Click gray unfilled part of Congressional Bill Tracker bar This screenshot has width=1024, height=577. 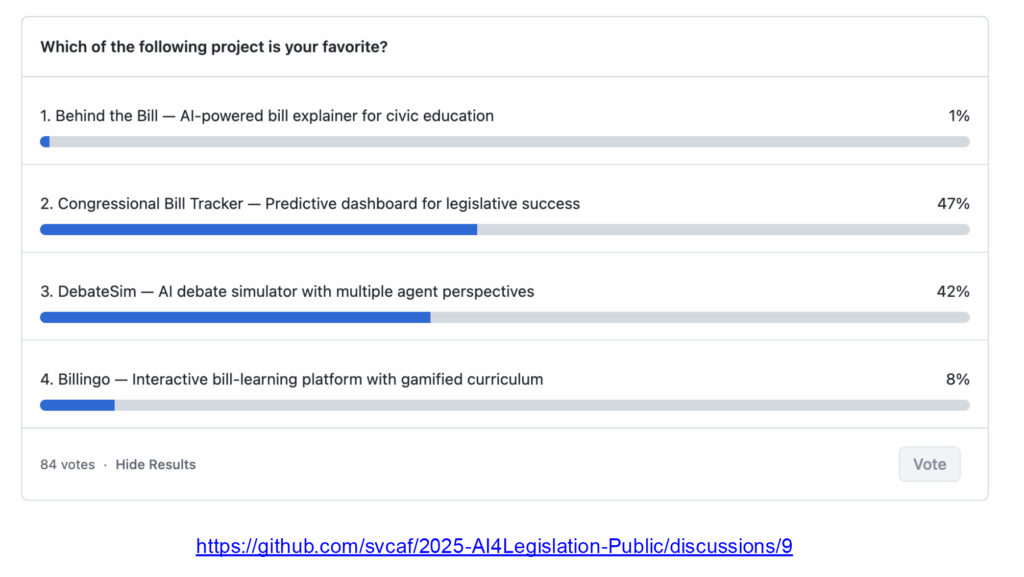[x=723, y=230]
